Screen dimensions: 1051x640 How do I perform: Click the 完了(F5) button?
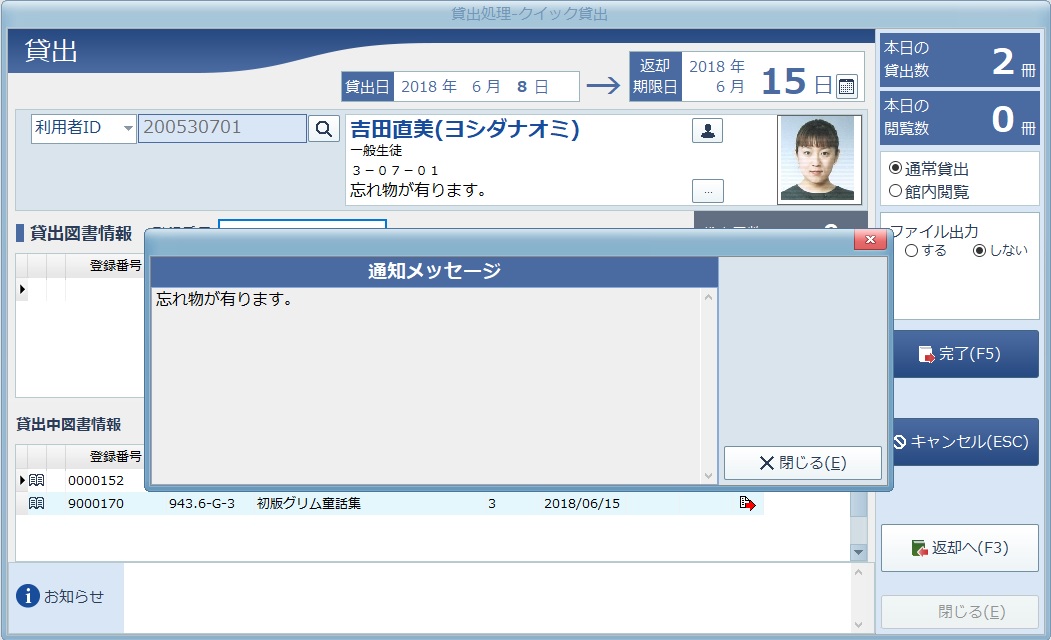(x=965, y=354)
